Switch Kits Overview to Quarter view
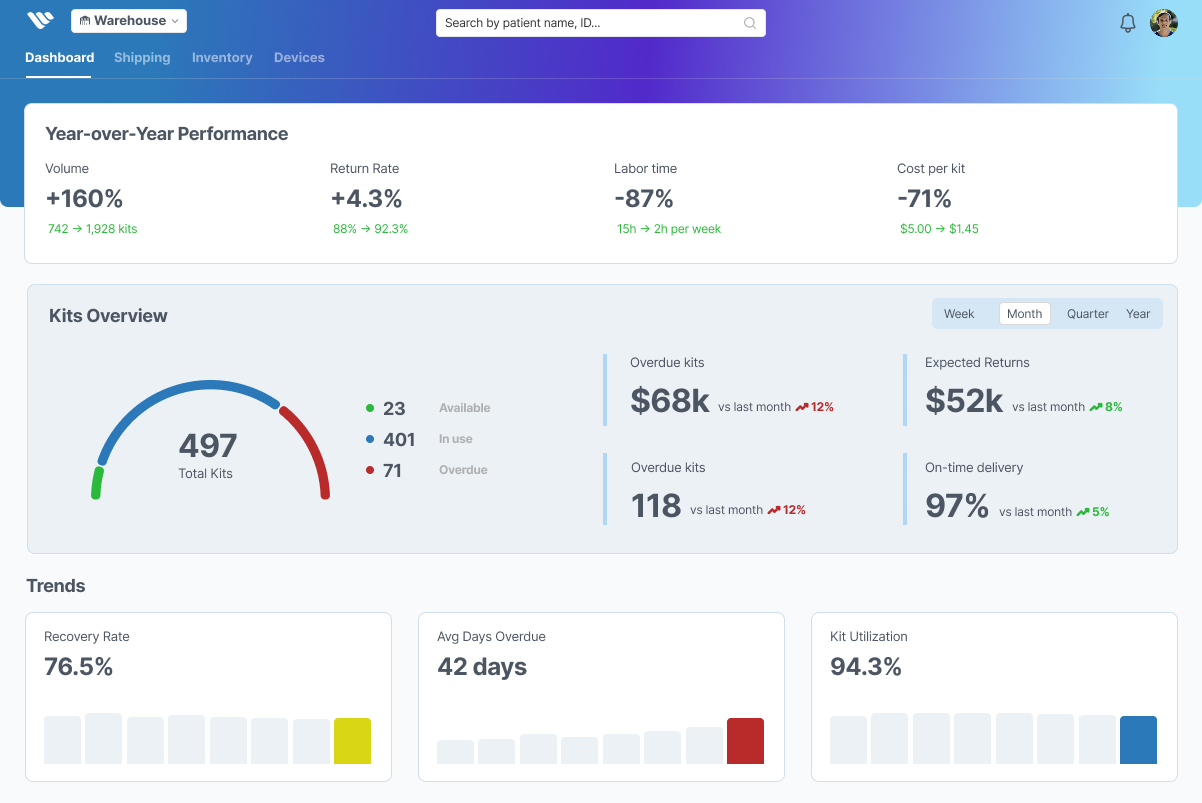 coord(1087,313)
